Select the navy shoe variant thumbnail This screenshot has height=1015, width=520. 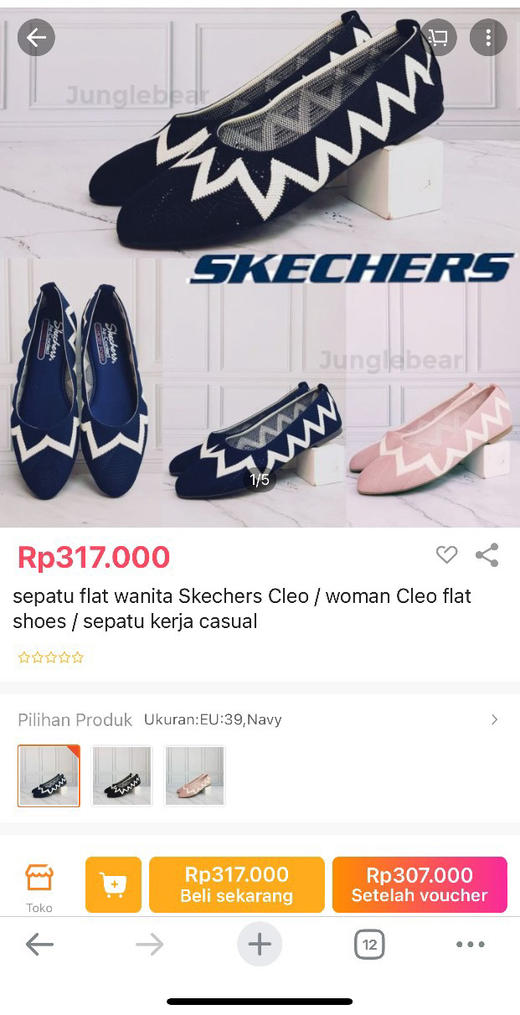pyautogui.click(x=49, y=775)
